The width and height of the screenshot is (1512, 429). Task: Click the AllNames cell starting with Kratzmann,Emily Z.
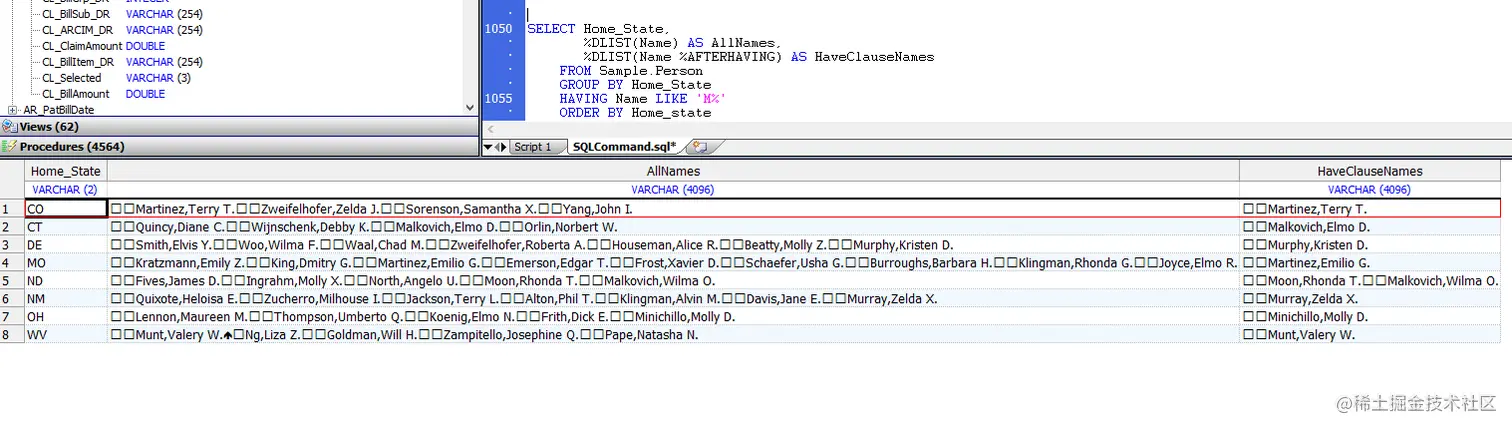(x=673, y=263)
